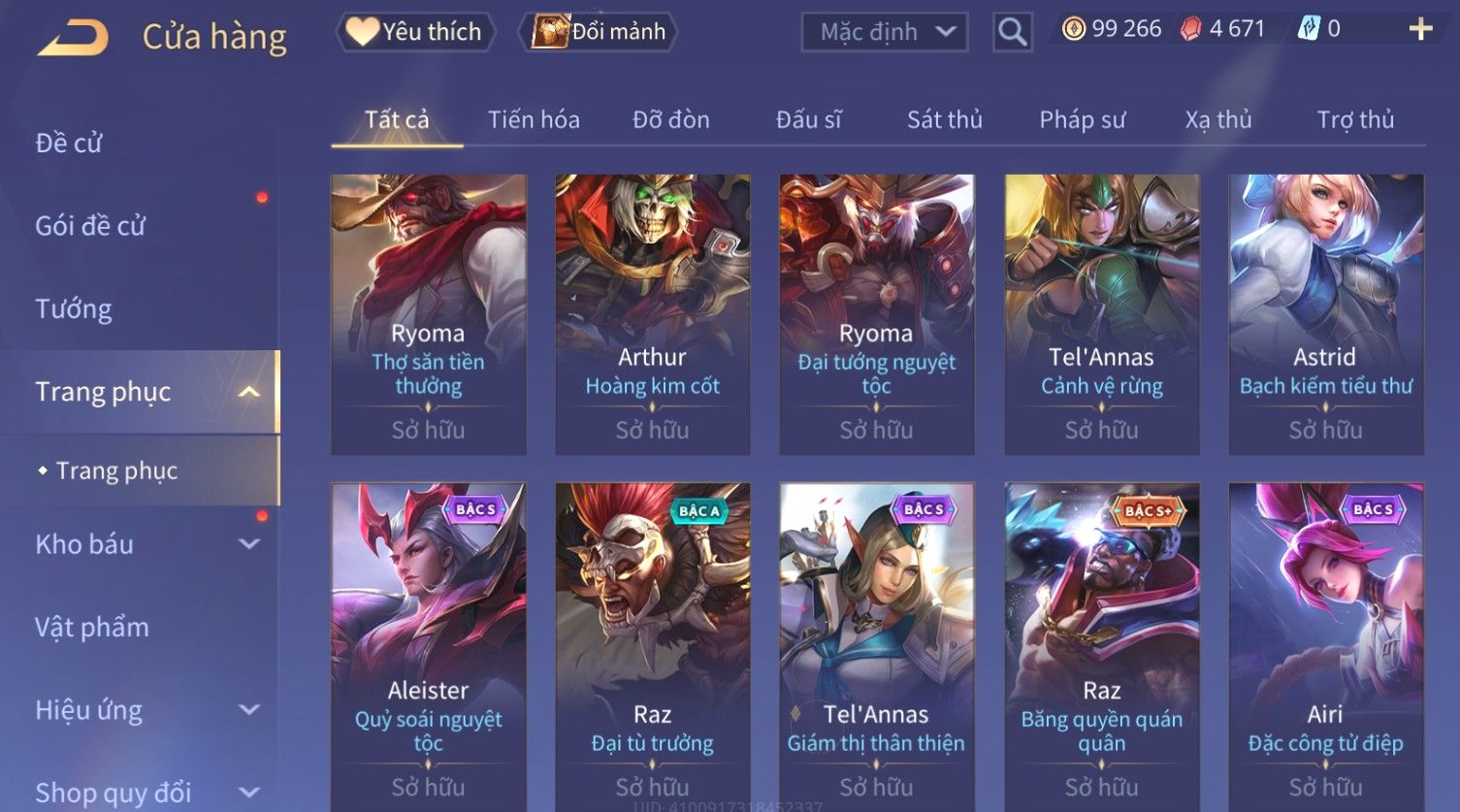Open the Tướng sidebar menu
Image resolution: width=1460 pixels, height=812 pixels.
click(x=74, y=309)
